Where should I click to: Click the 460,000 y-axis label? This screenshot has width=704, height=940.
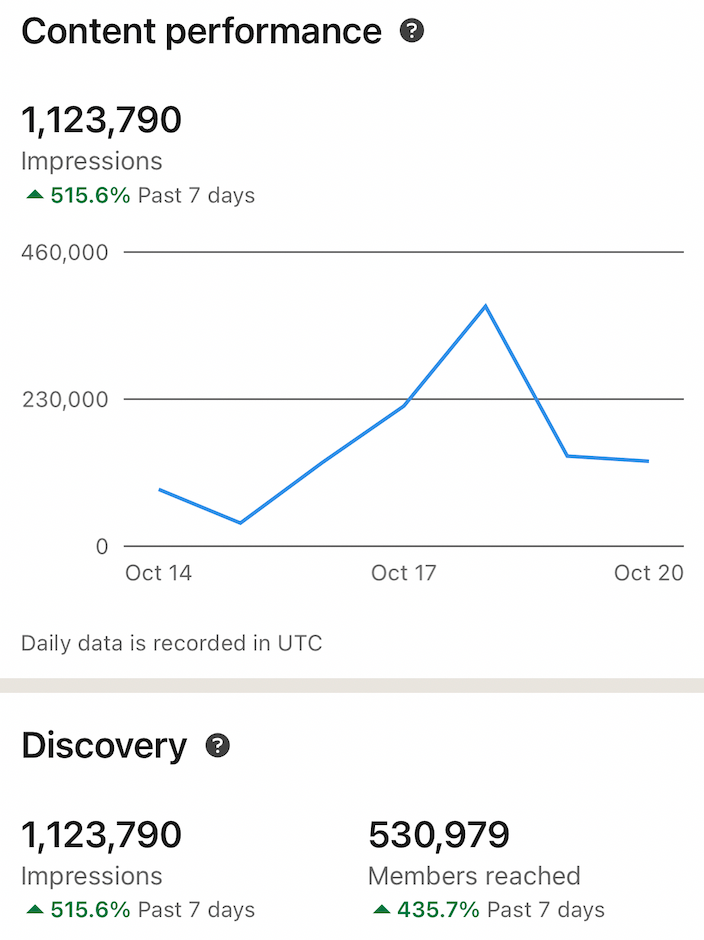[64, 252]
